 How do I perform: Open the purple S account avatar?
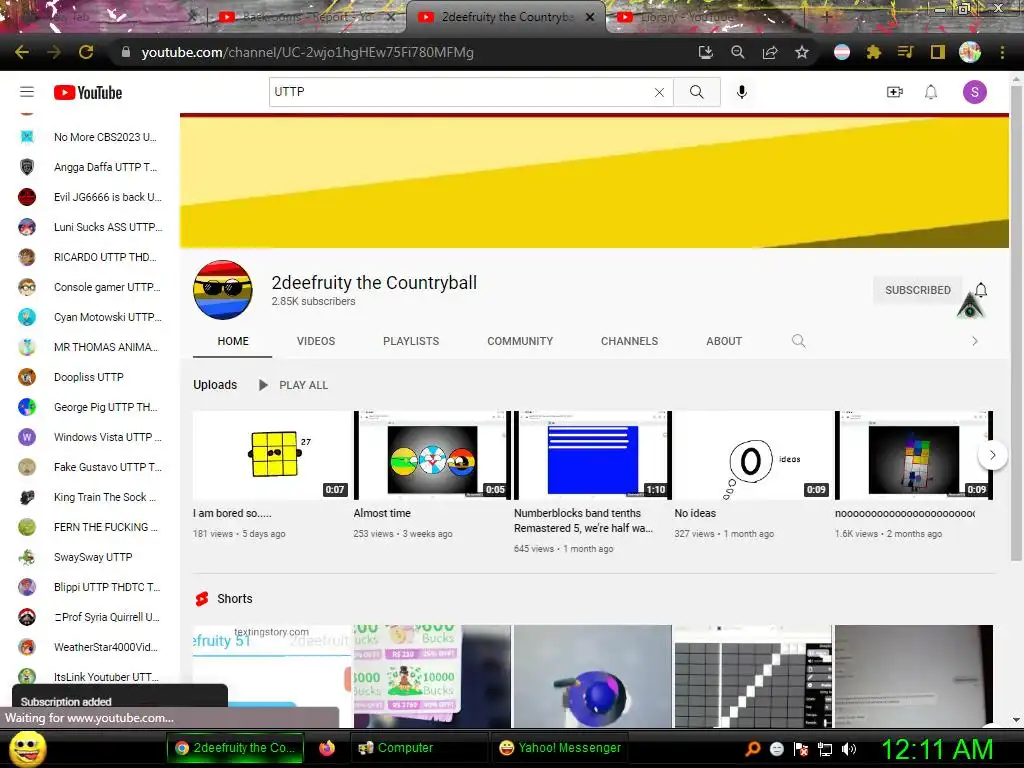[974, 92]
